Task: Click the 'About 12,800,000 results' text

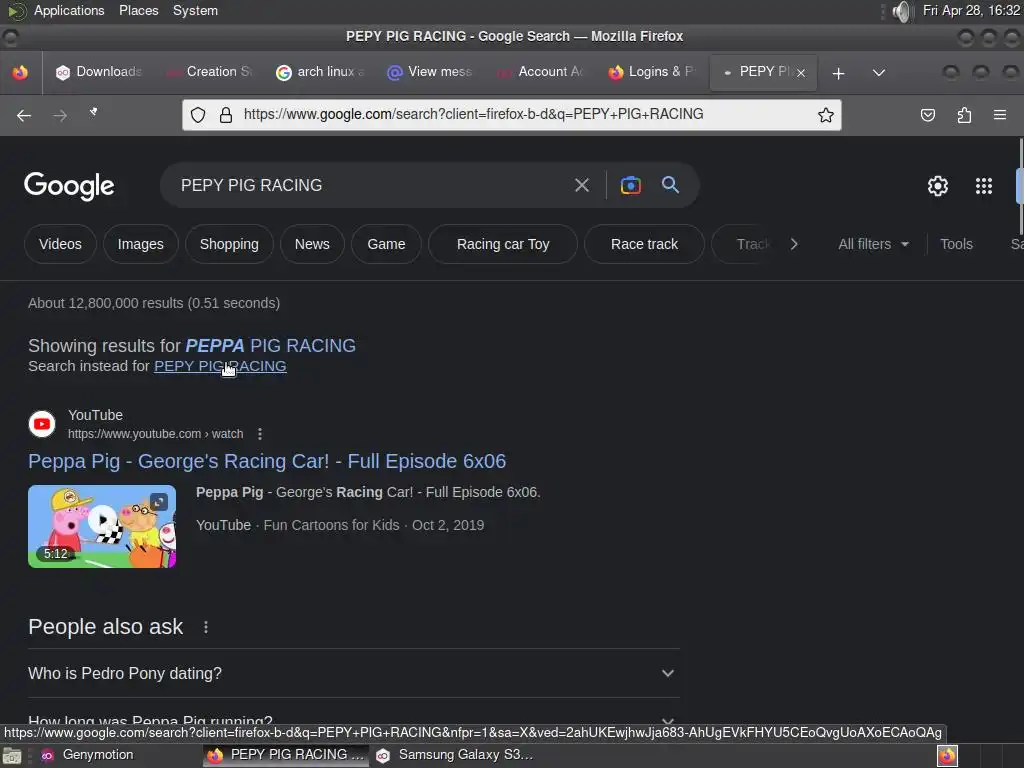Action: pos(154,303)
